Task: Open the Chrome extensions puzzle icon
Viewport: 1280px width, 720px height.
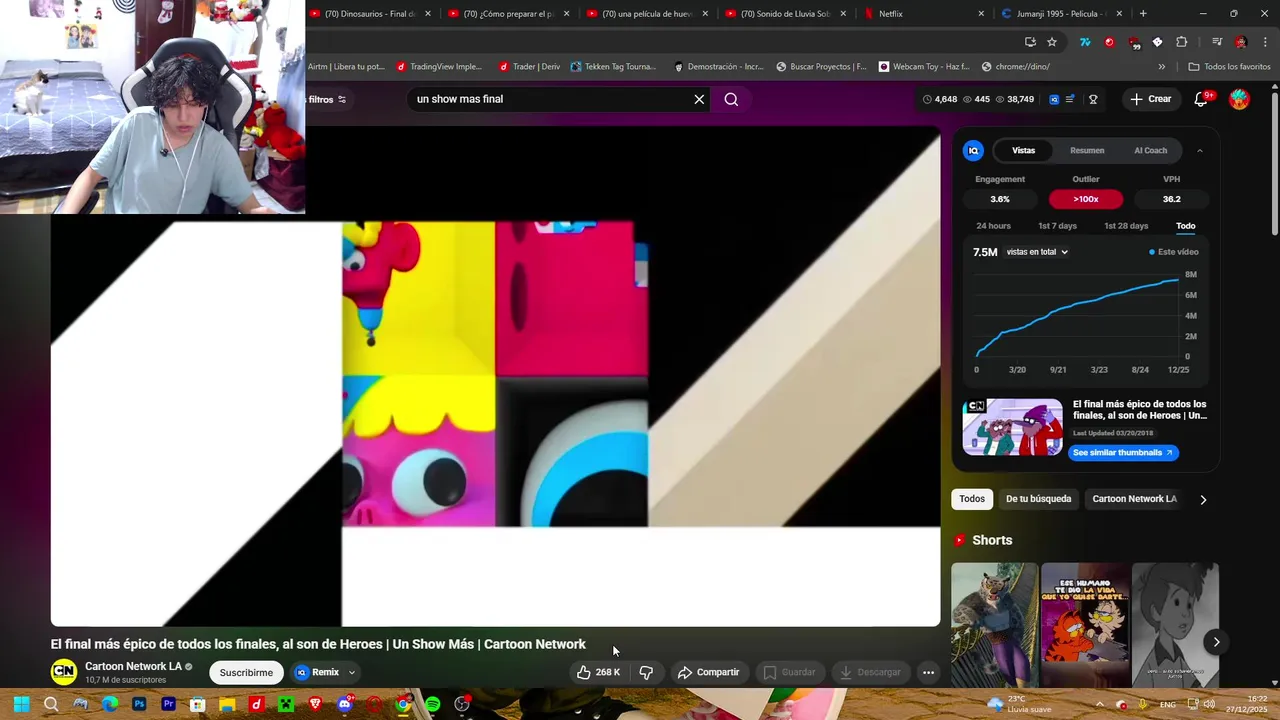Action: (1182, 42)
